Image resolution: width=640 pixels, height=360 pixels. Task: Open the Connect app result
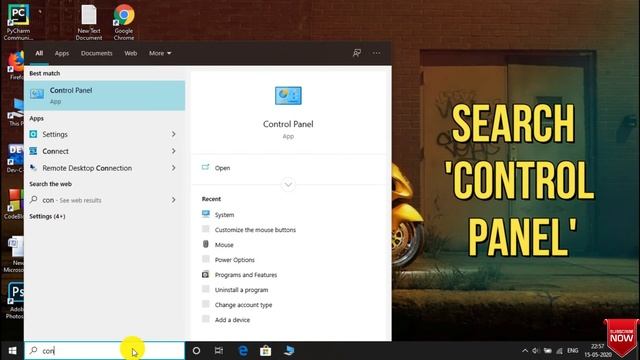point(104,151)
